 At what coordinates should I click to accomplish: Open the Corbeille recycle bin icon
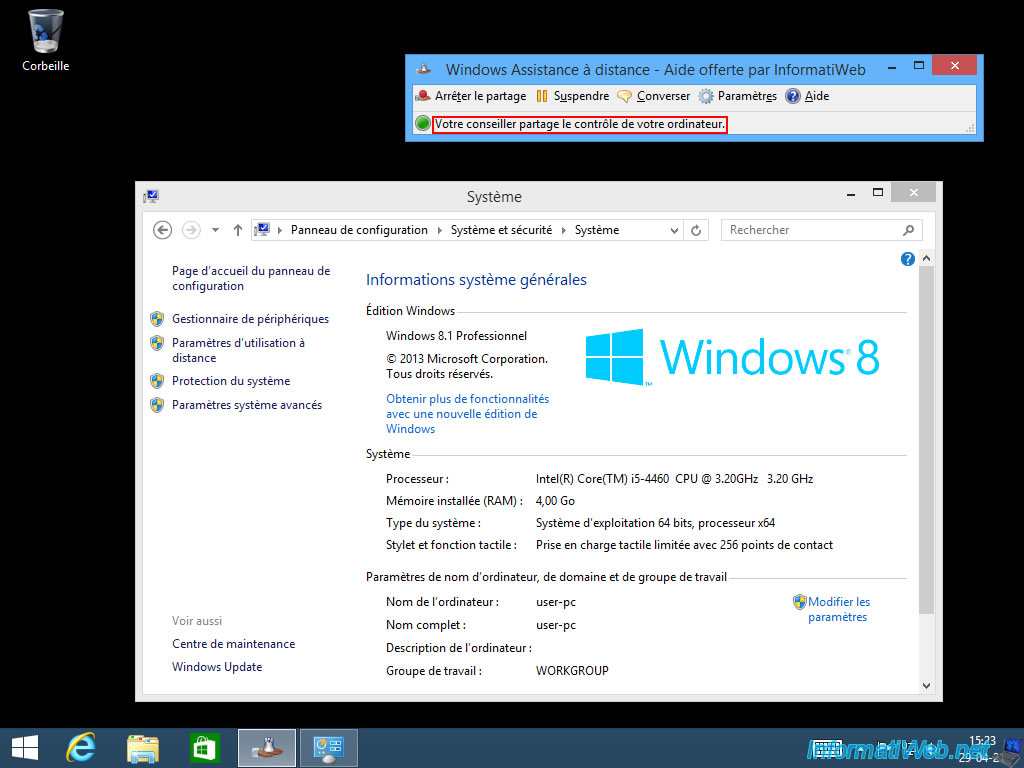(46, 39)
